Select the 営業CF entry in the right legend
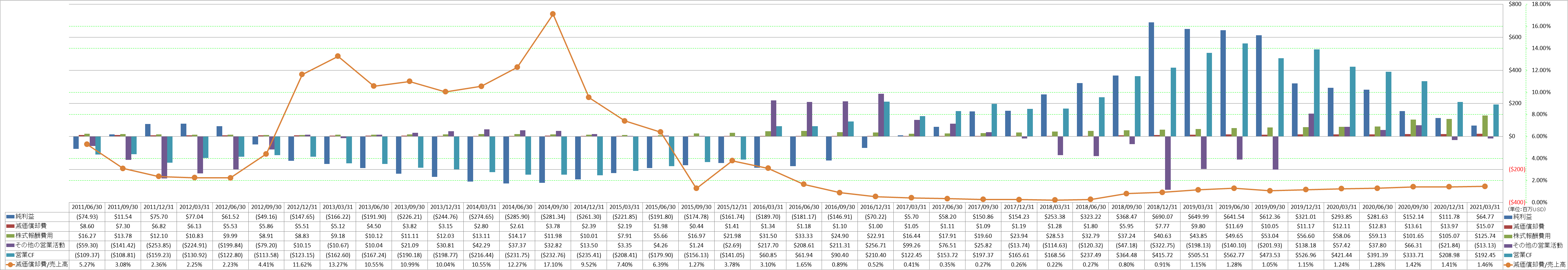 tap(1519, 255)
